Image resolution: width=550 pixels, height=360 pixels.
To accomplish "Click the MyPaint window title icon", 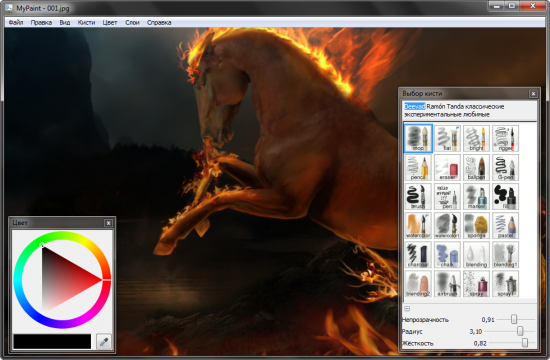I will [x=9, y=7].
